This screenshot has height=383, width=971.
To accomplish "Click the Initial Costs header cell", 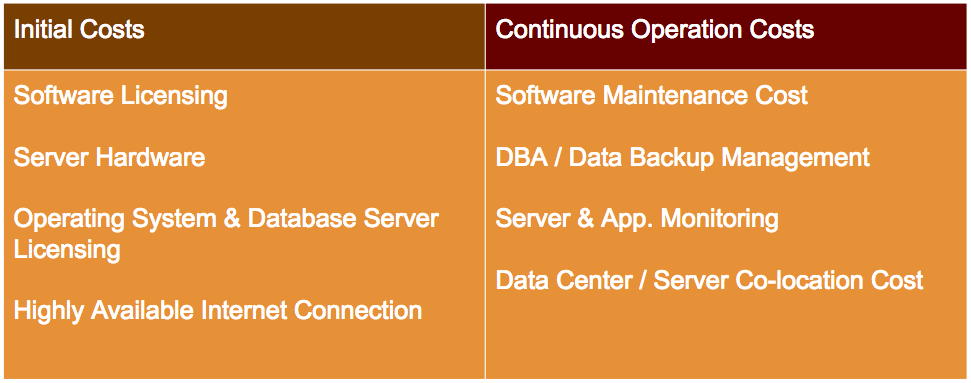I will [244, 36].
